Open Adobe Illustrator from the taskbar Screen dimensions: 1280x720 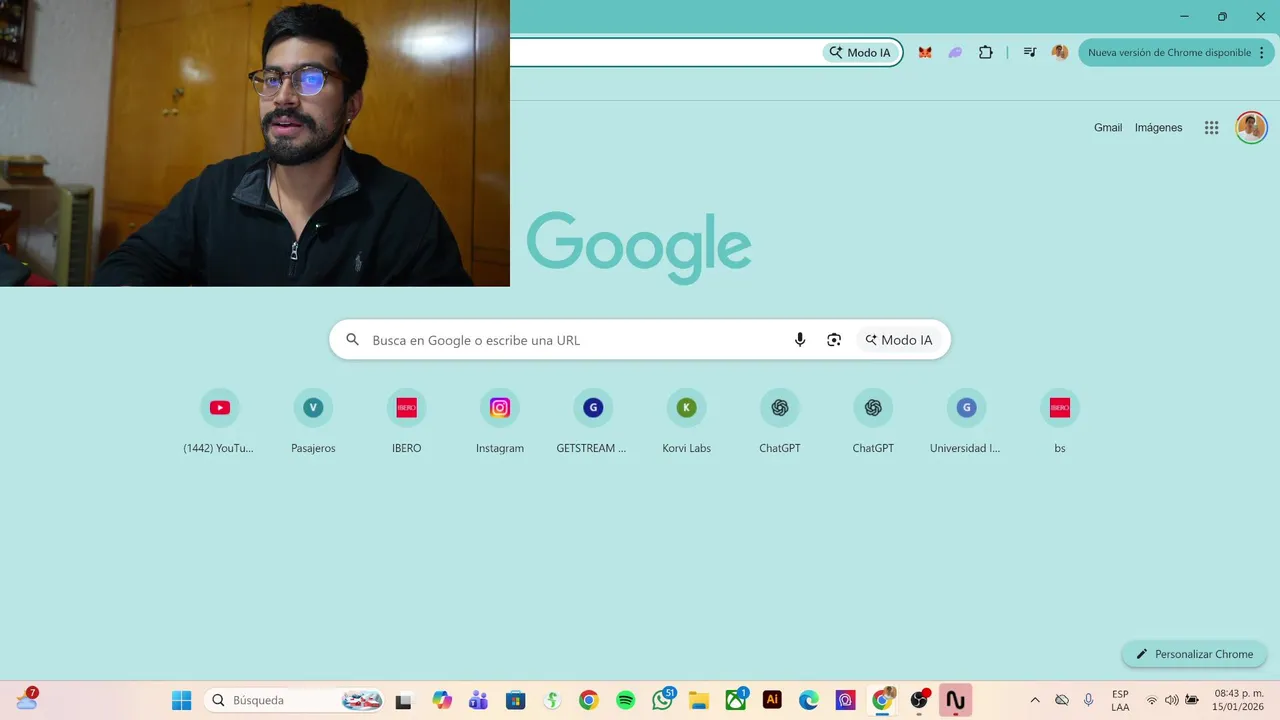tap(772, 700)
